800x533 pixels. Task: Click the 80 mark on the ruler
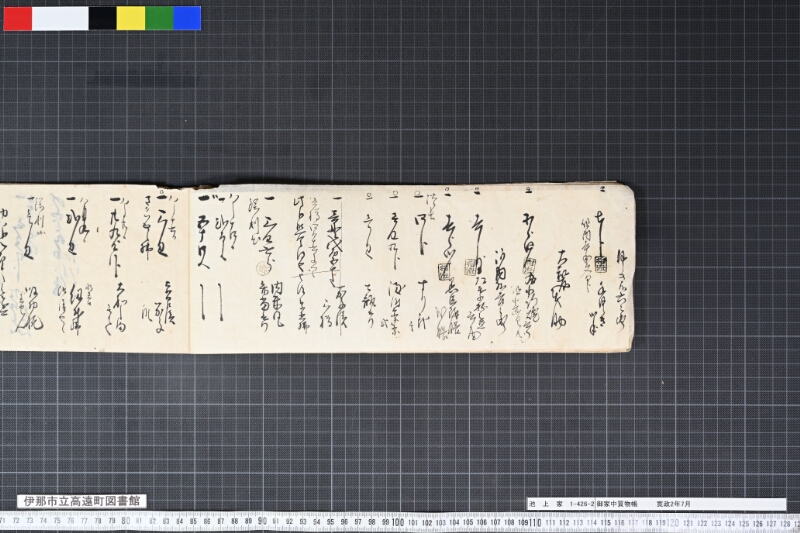(126, 521)
